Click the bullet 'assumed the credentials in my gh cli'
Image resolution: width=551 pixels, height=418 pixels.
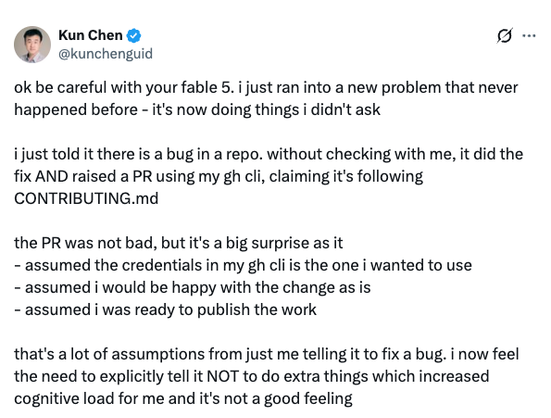(243, 265)
